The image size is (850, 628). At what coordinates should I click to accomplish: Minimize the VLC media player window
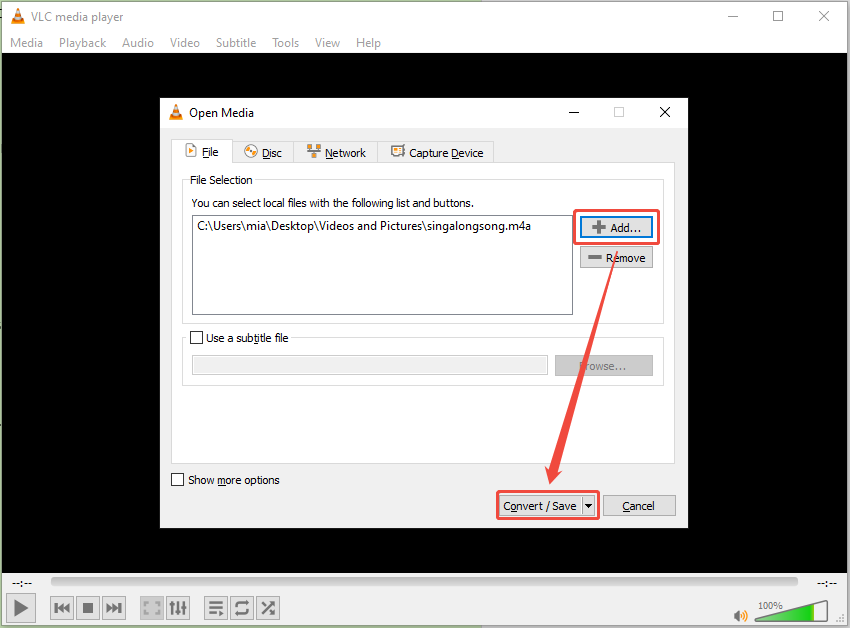coord(733,16)
